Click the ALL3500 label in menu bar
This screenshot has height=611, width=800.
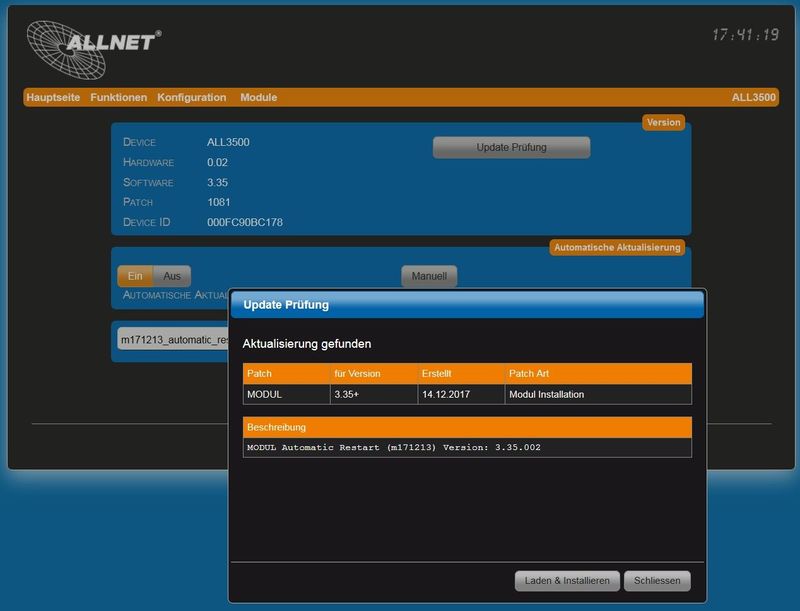pos(754,97)
